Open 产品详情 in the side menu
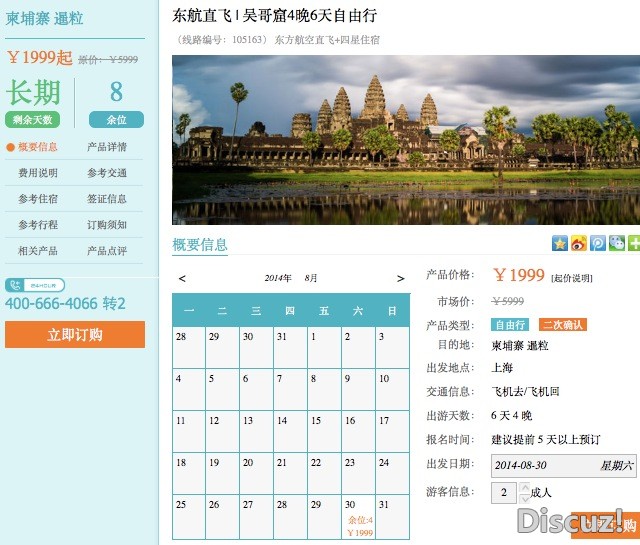This screenshot has height=545, width=640. pyautogui.click(x=107, y=147)
